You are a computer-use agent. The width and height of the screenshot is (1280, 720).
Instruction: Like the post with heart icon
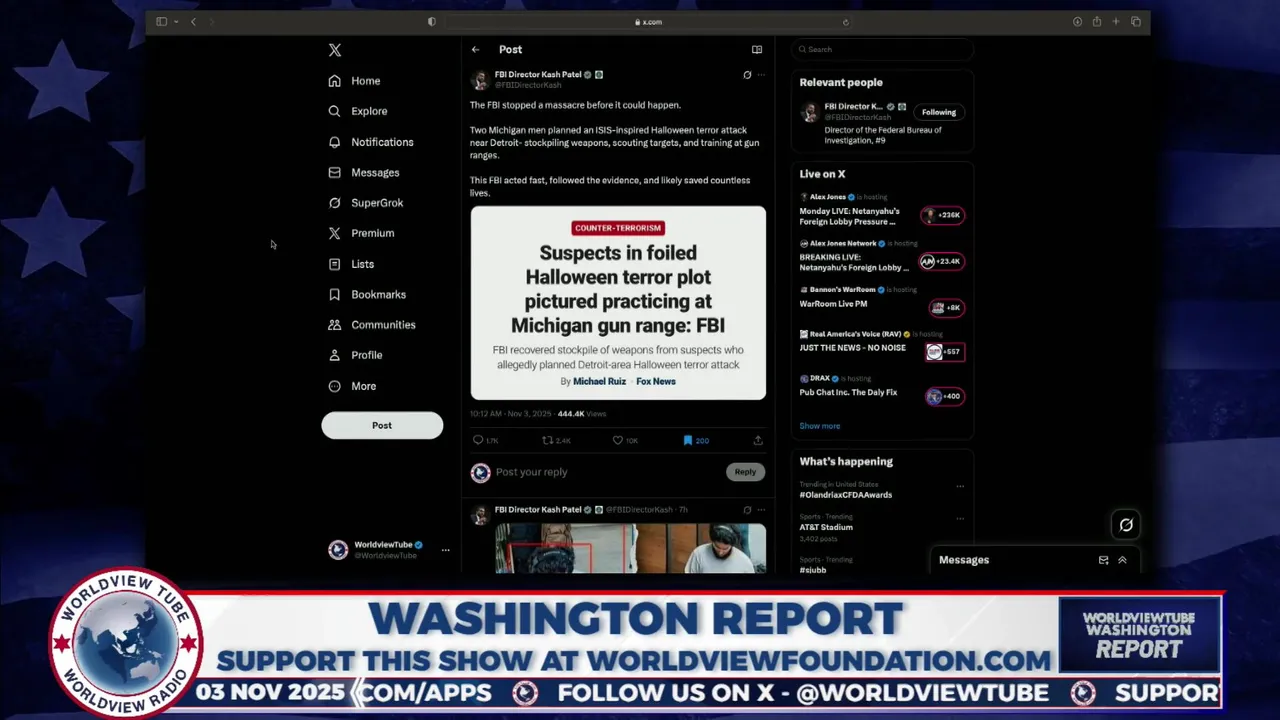618,440
